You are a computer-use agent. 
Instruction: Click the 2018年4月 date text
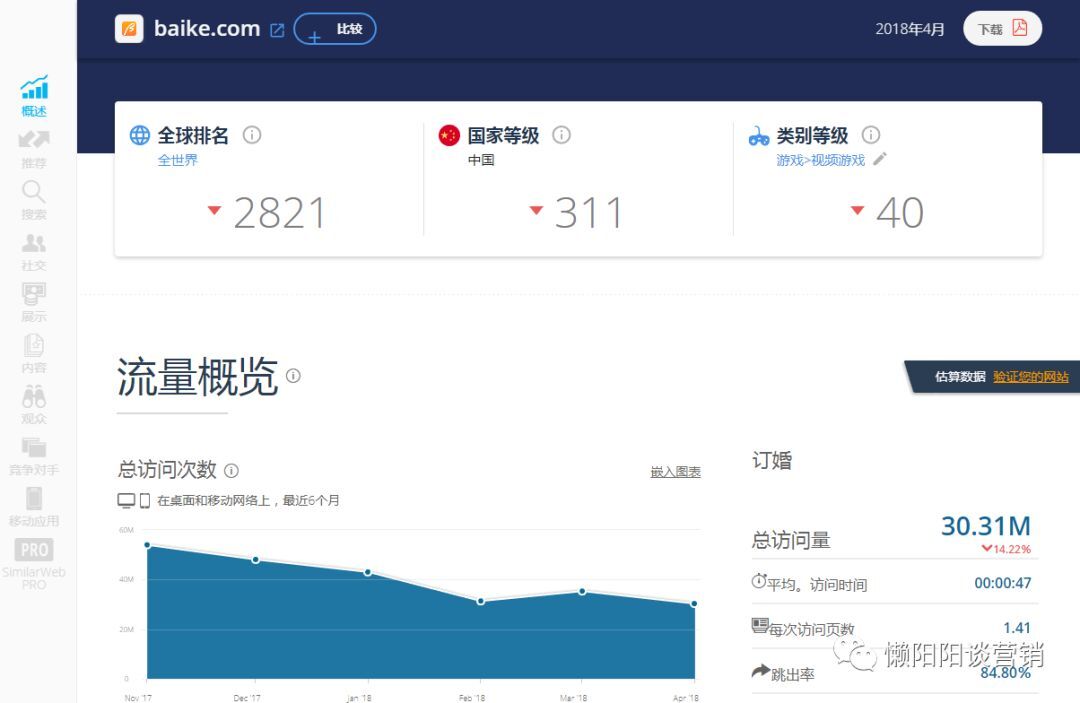pos(909,29)
